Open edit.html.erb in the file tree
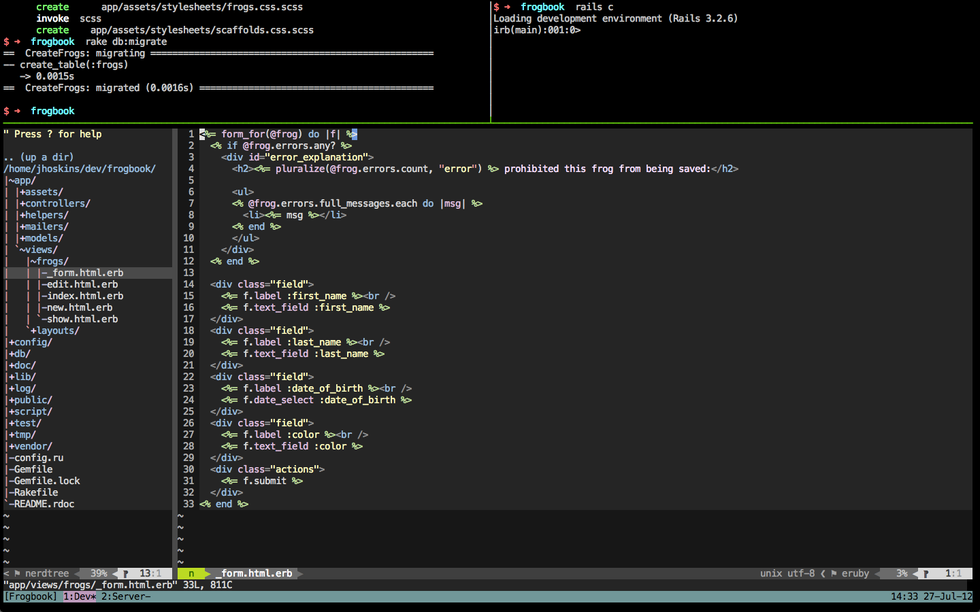Viewport: 980px width, 612px height. [82, 285]
